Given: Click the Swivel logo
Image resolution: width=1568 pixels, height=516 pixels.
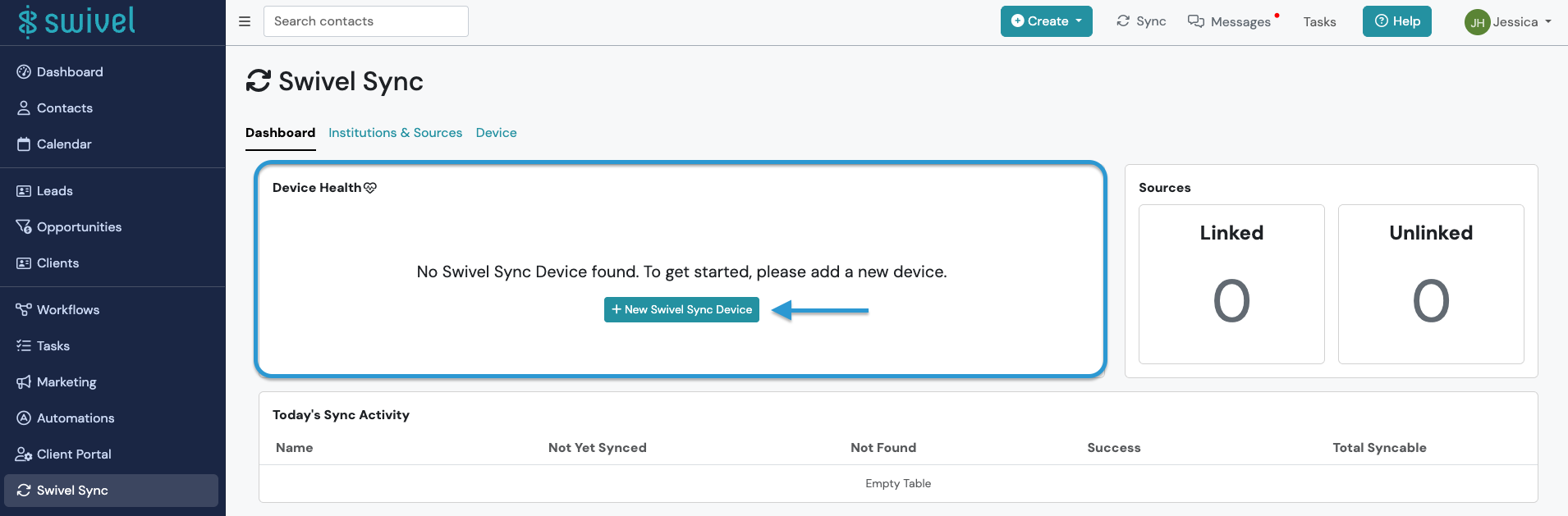Looking at the screenshot, I should click(77, 21).
